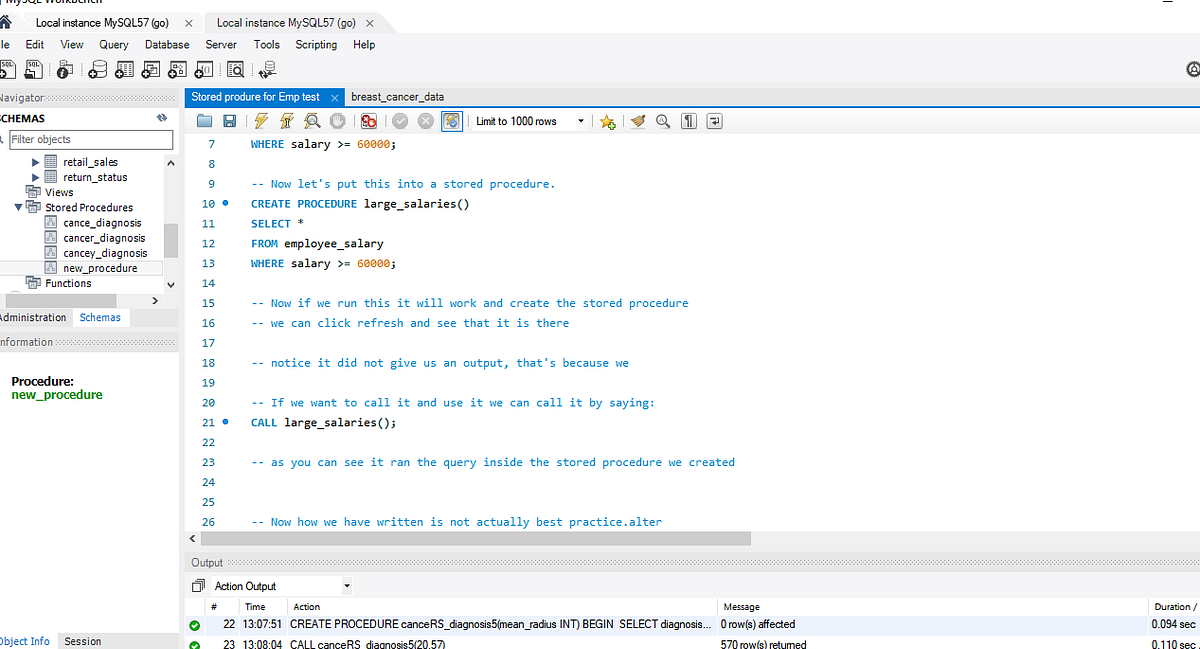Run EXPLAIN on the current statement
This screenshot has height=649, width=1200.
point(312,121)
